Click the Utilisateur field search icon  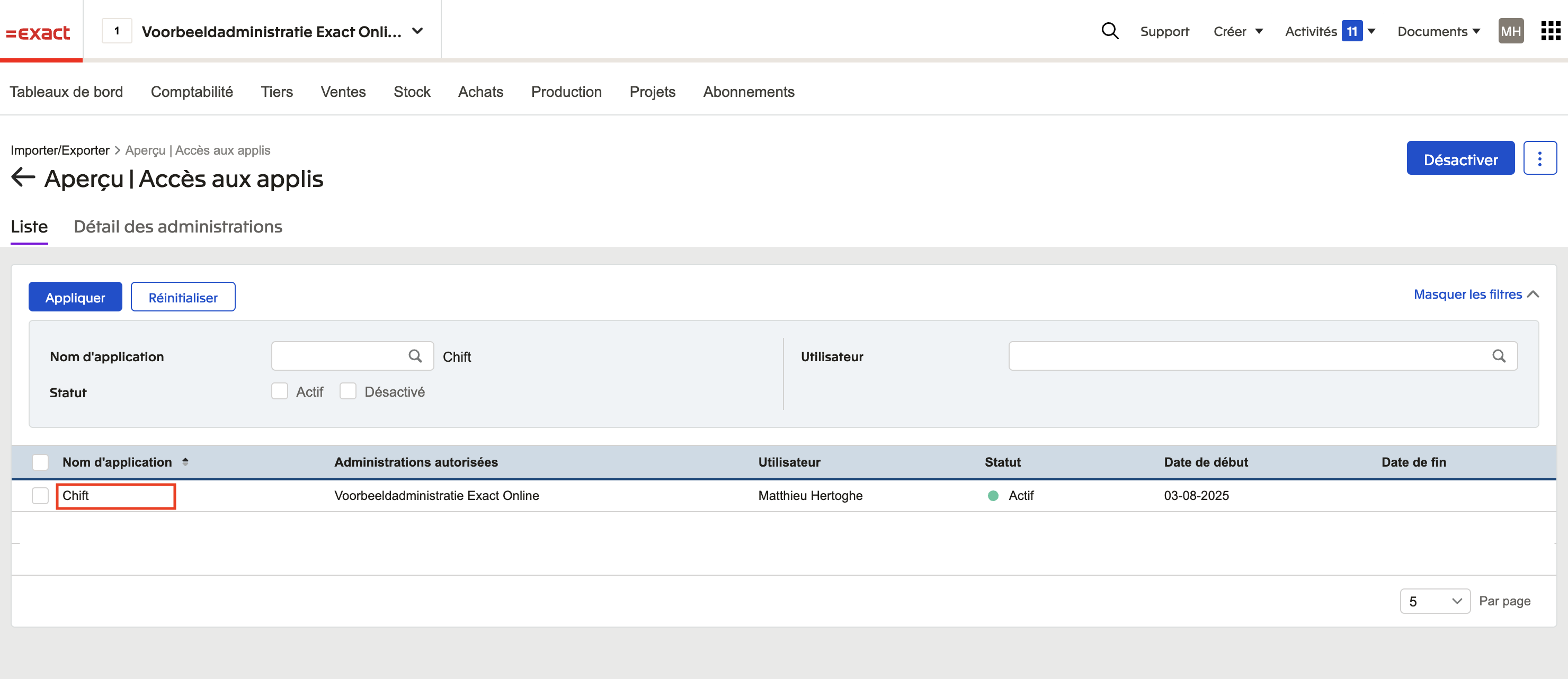1499,356
